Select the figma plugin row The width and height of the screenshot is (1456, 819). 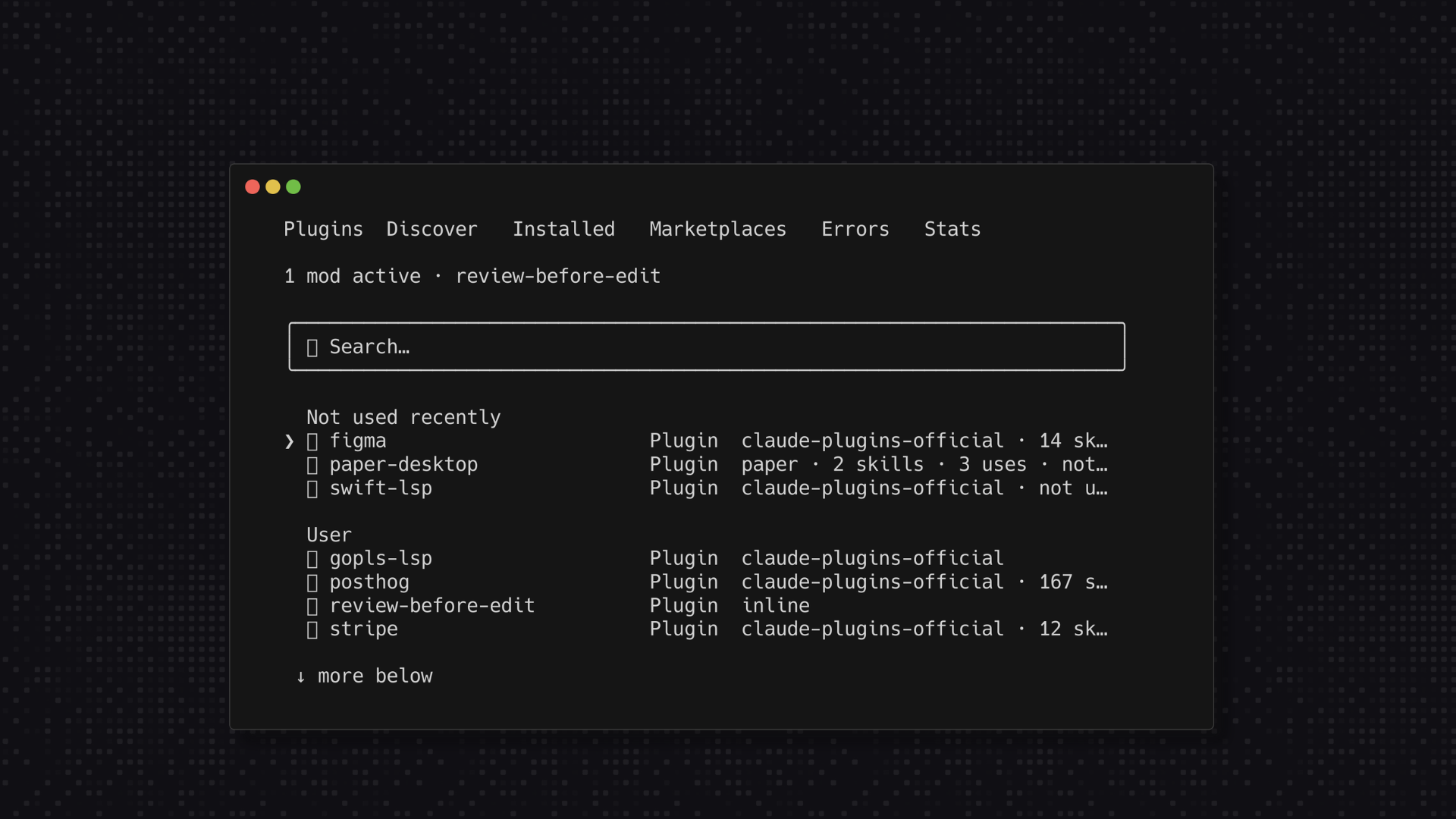point(696,441)
